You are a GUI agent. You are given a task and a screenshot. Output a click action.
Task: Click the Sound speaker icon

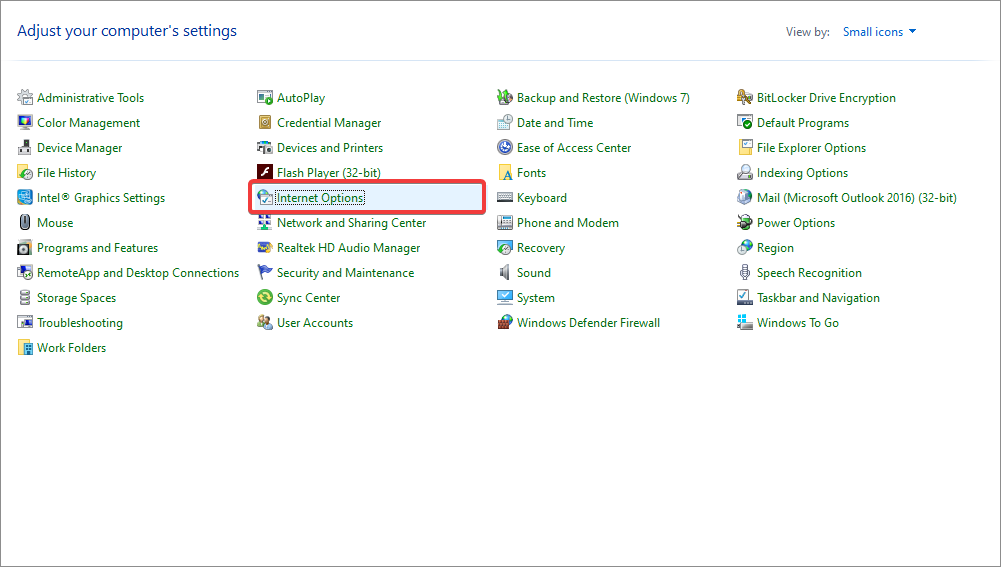pos(505,273)
